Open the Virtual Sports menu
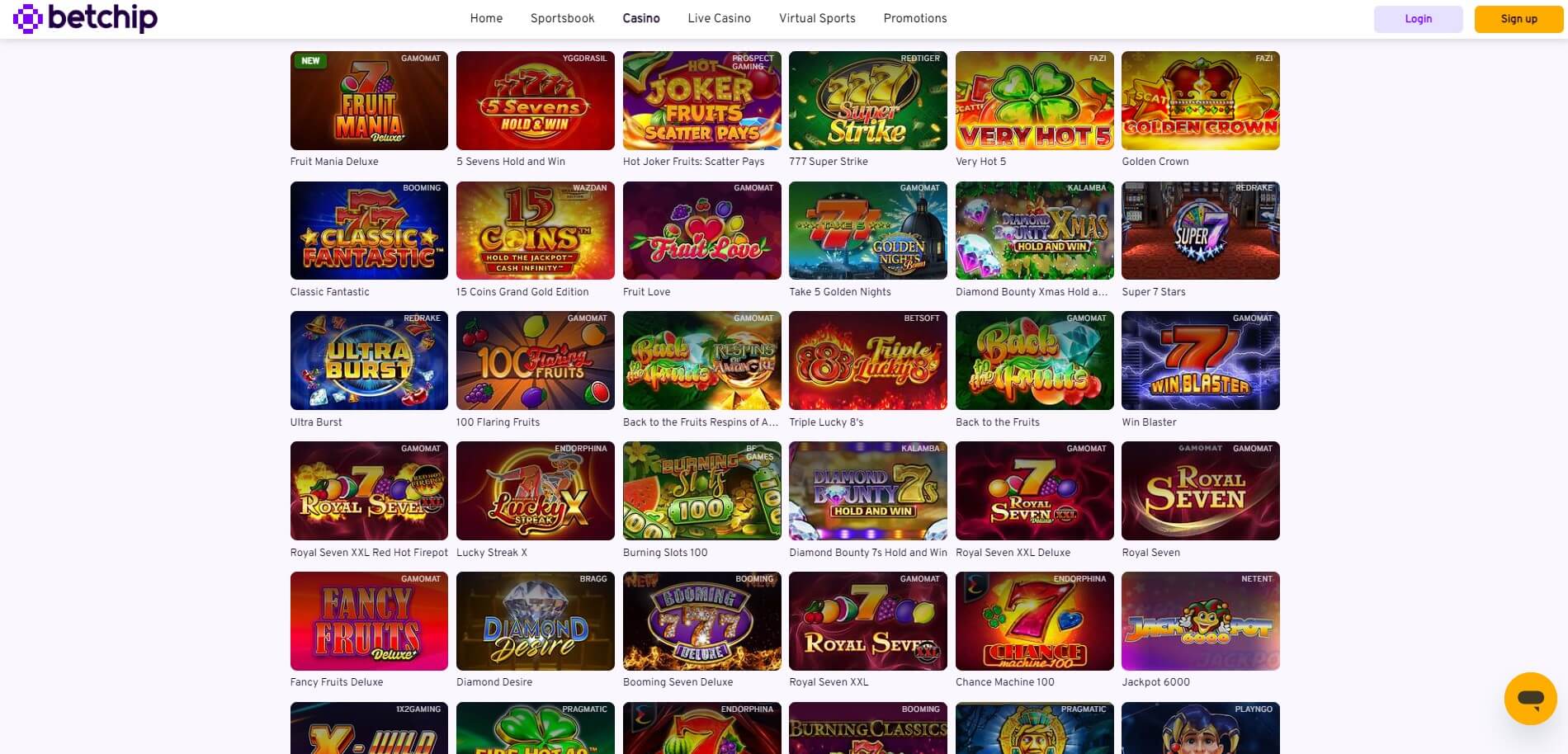 [817, 18]
